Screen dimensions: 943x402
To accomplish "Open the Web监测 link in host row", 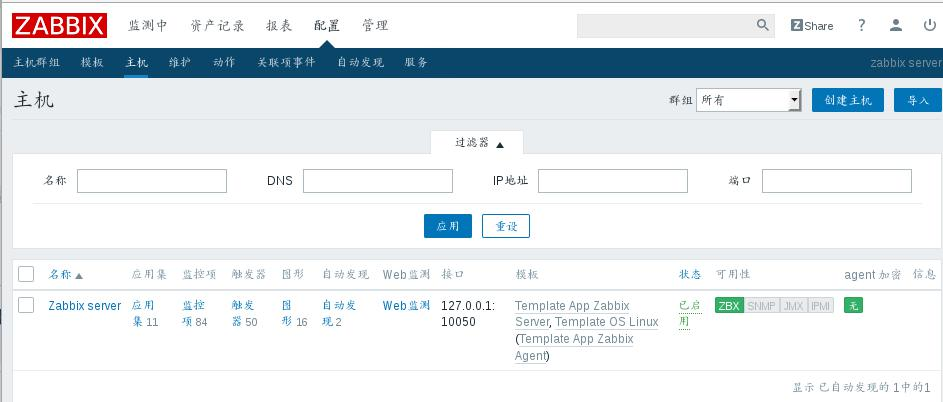I will click(x=407, y=306).
